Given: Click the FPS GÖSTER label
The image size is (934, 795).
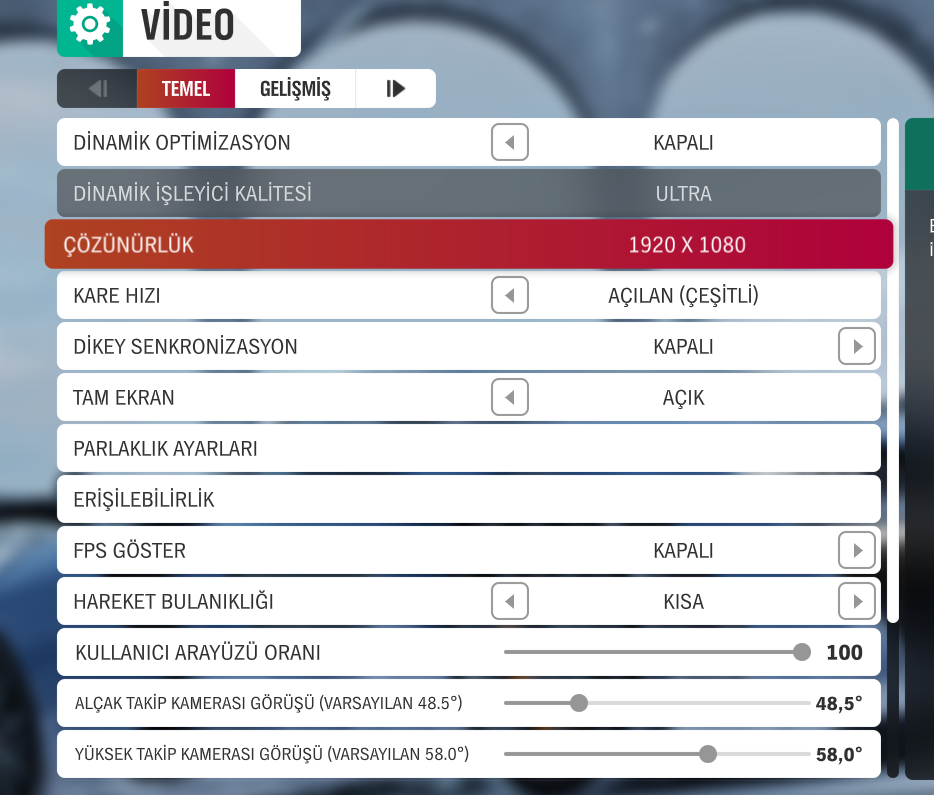Looking at the screenshot, I should [x=129, y=551].
